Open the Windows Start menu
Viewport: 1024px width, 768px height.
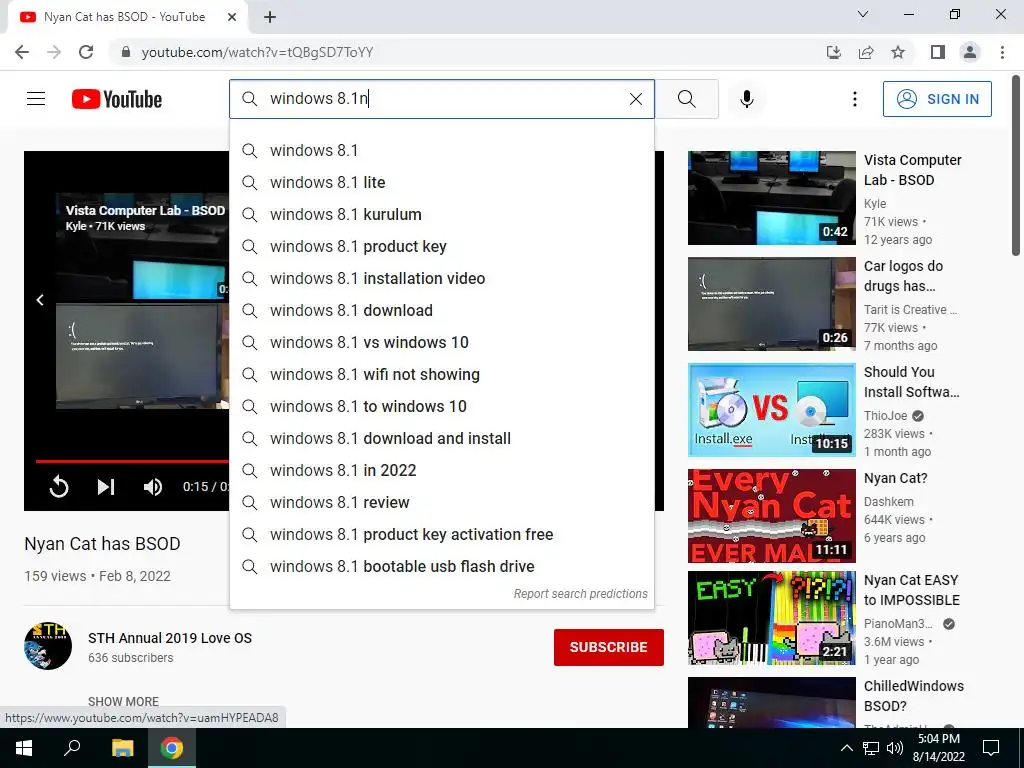24,748
